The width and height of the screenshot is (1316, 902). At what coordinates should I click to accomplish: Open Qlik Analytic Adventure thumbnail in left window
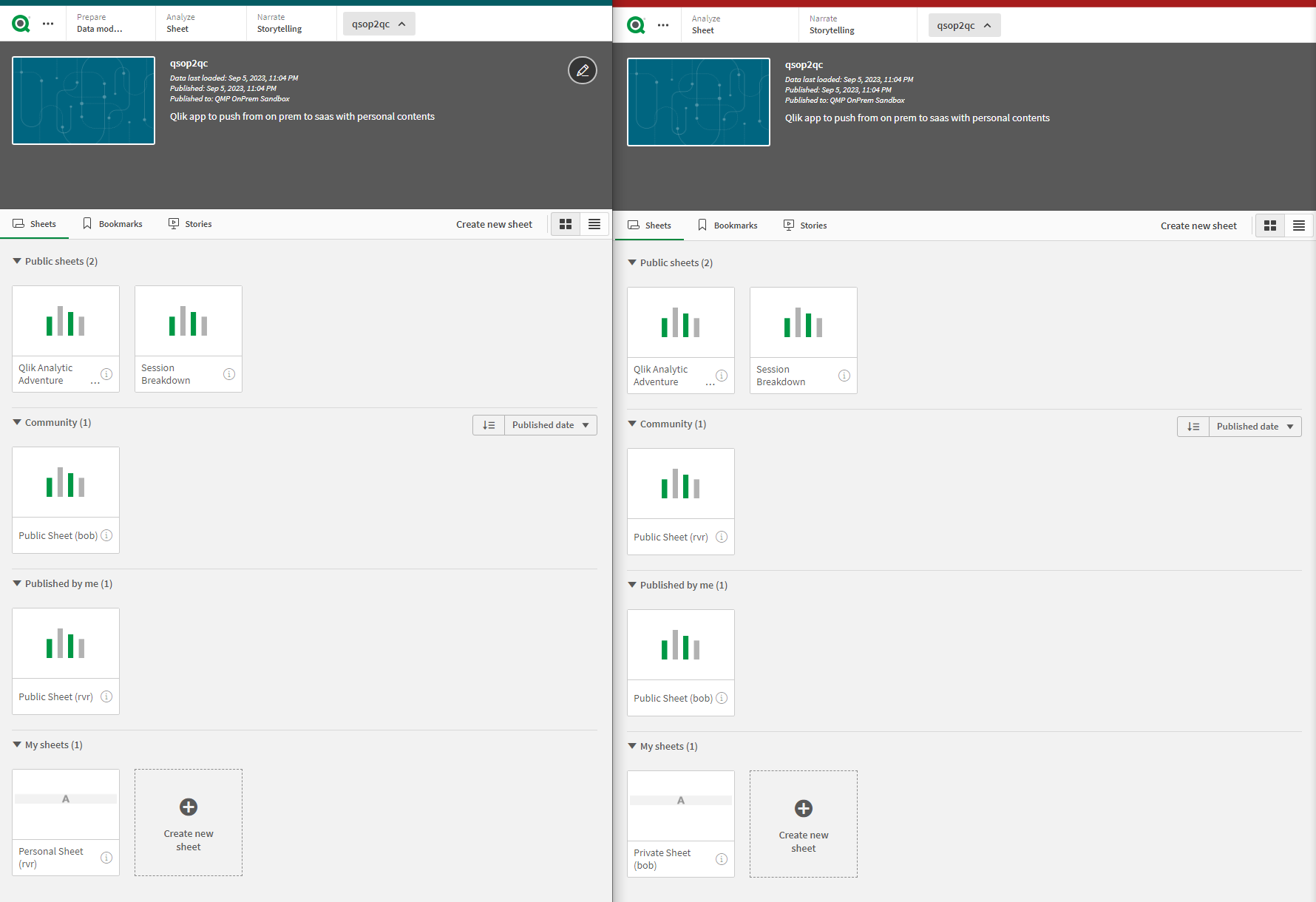point(66,321)
